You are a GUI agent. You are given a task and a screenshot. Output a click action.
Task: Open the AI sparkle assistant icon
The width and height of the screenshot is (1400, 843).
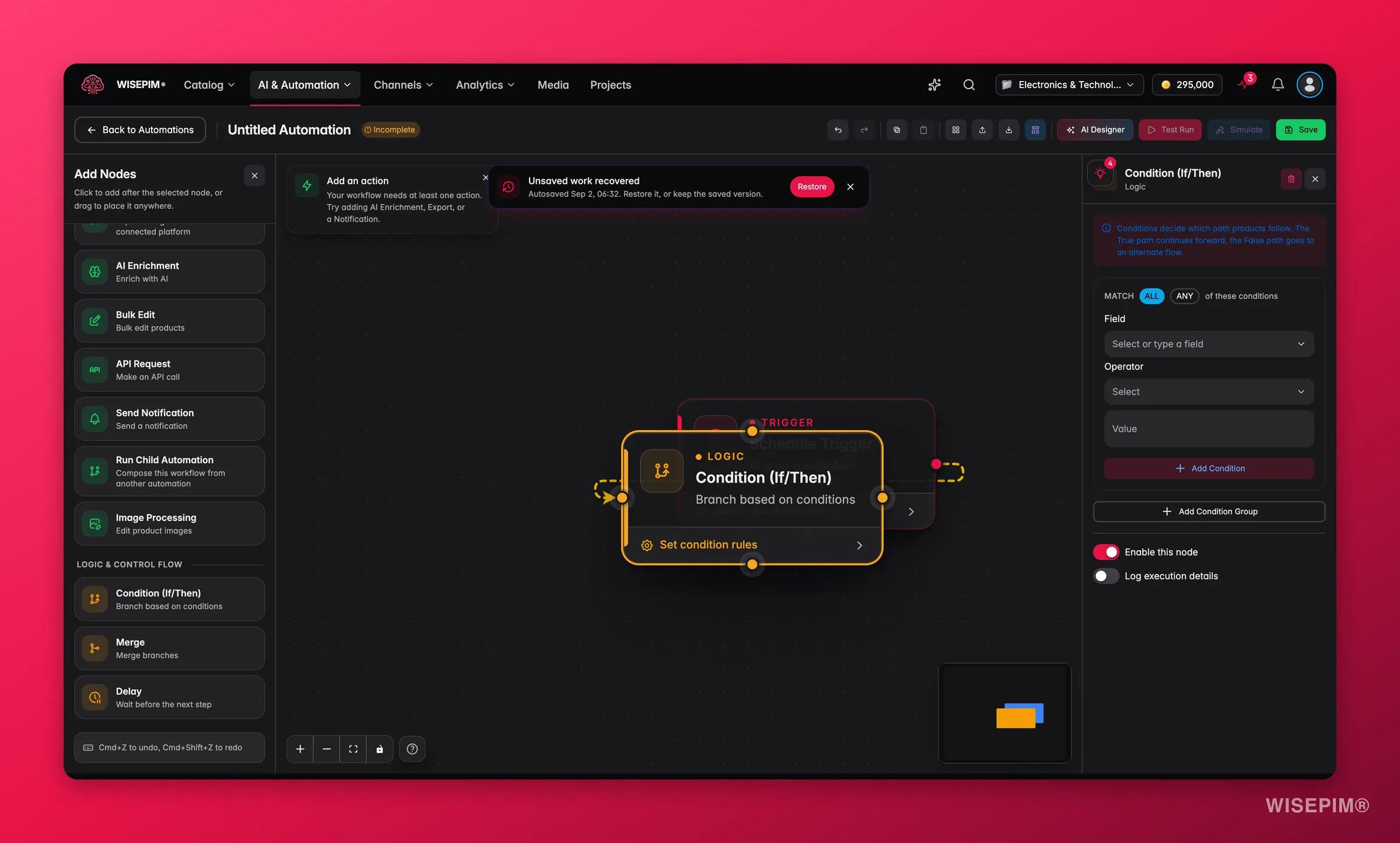click(x=935, y=85)
